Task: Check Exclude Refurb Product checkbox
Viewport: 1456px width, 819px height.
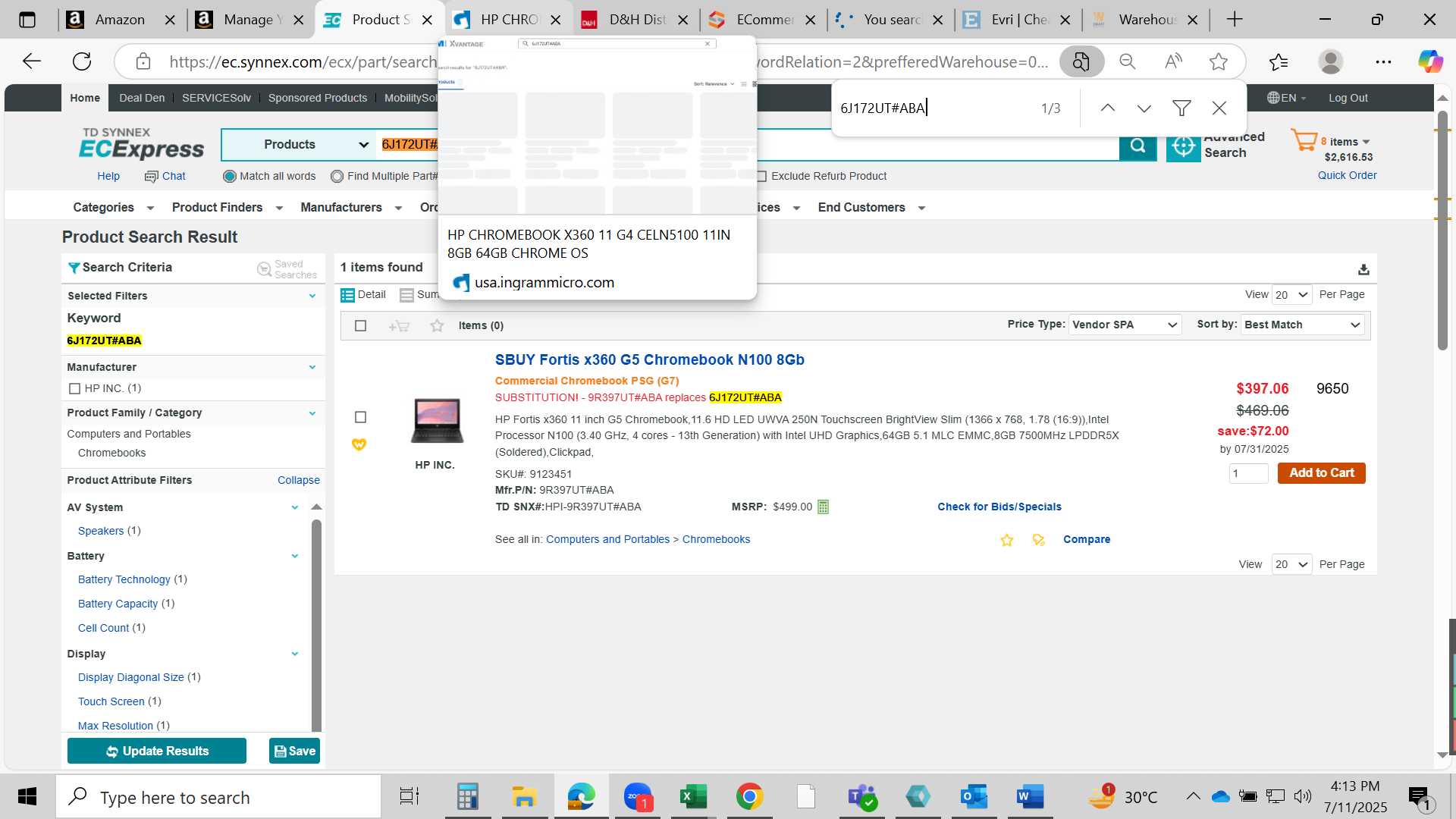Action: pyautogui.click(x=761, y=176)
